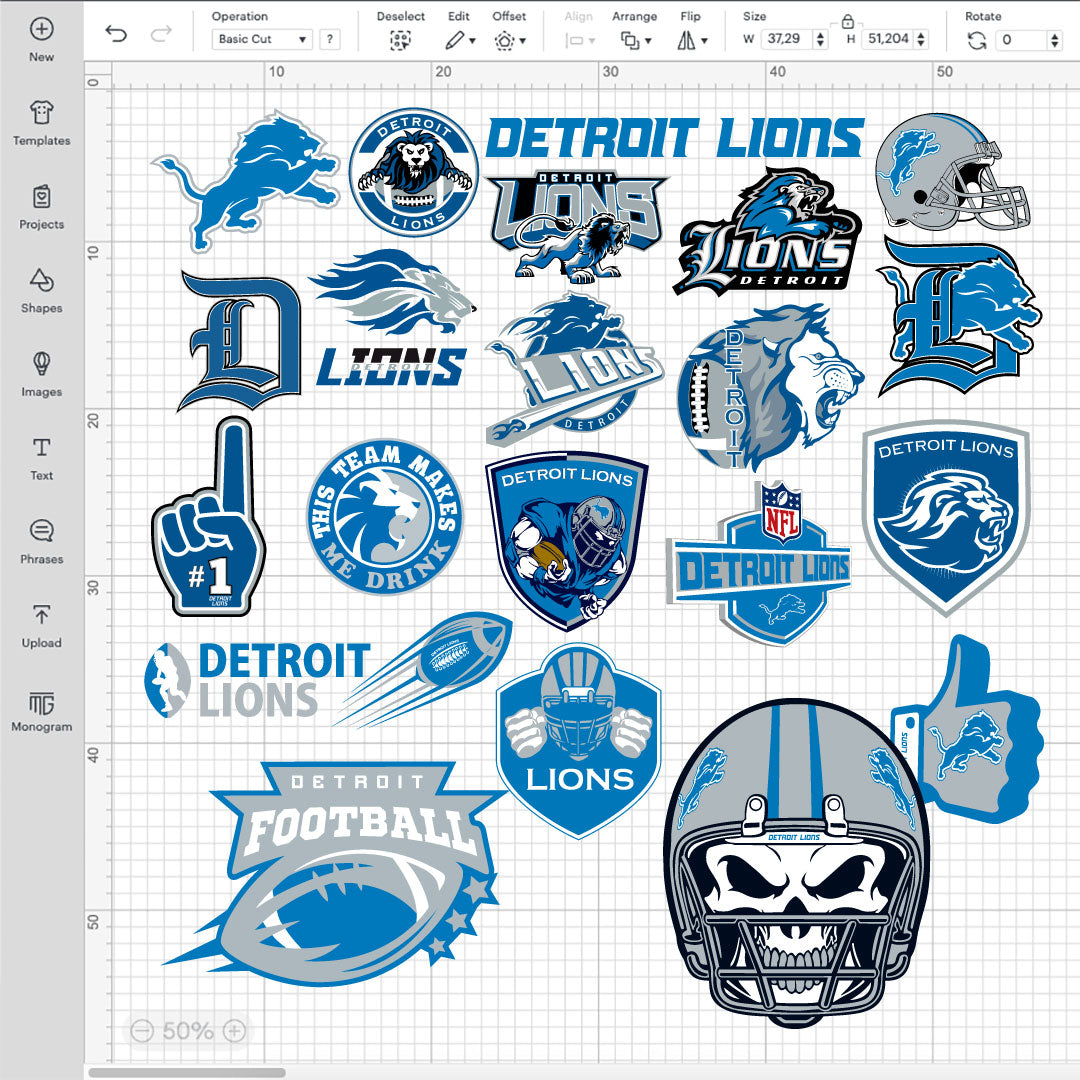
Task: Click the New project icon
Action: (41, 29)
